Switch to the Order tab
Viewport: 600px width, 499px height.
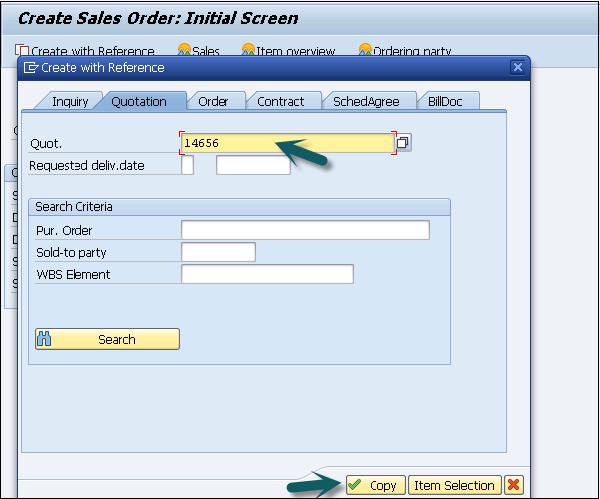pos(213,102)
